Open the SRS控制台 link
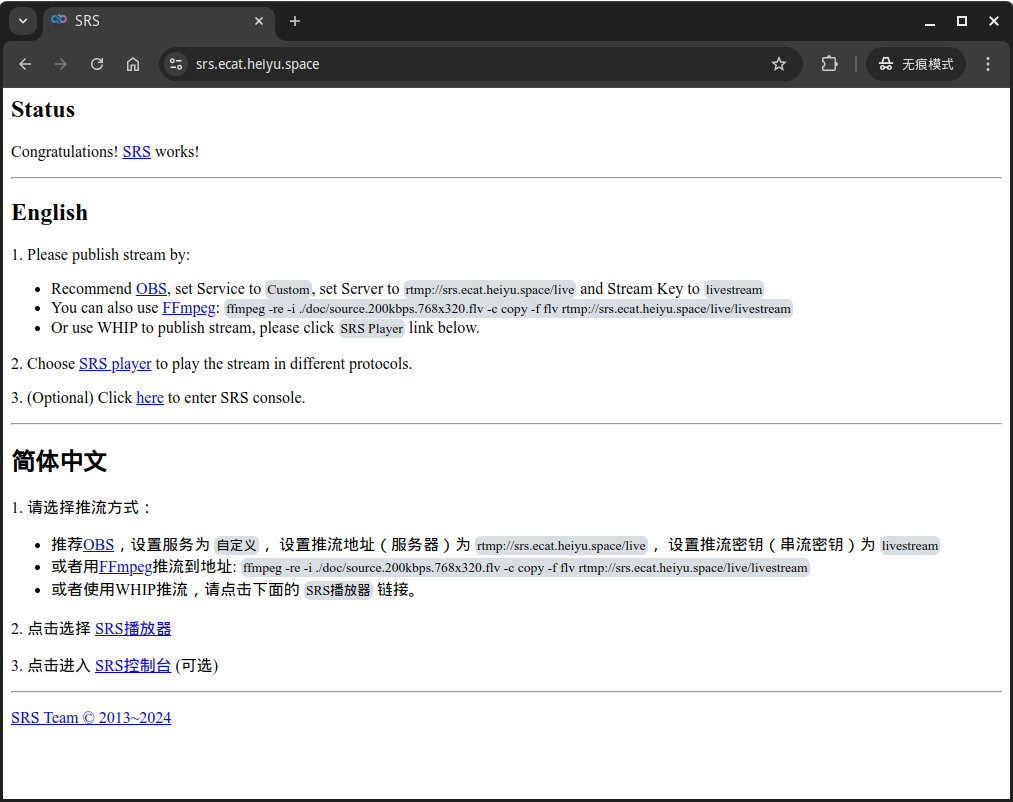 click(133, 666)
